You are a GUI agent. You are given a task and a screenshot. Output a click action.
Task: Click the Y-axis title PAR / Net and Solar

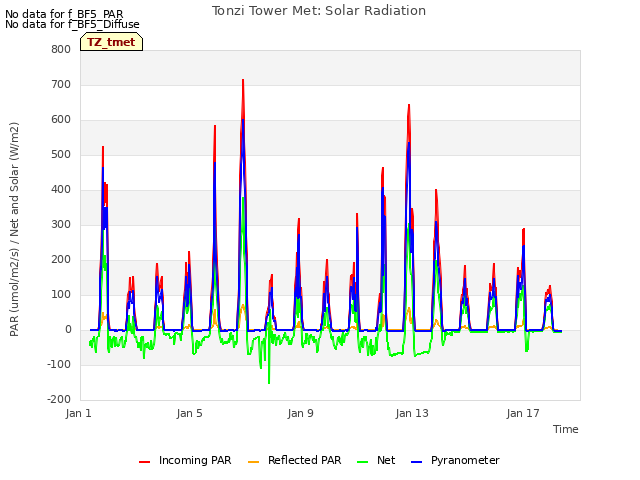coord(14,229)
